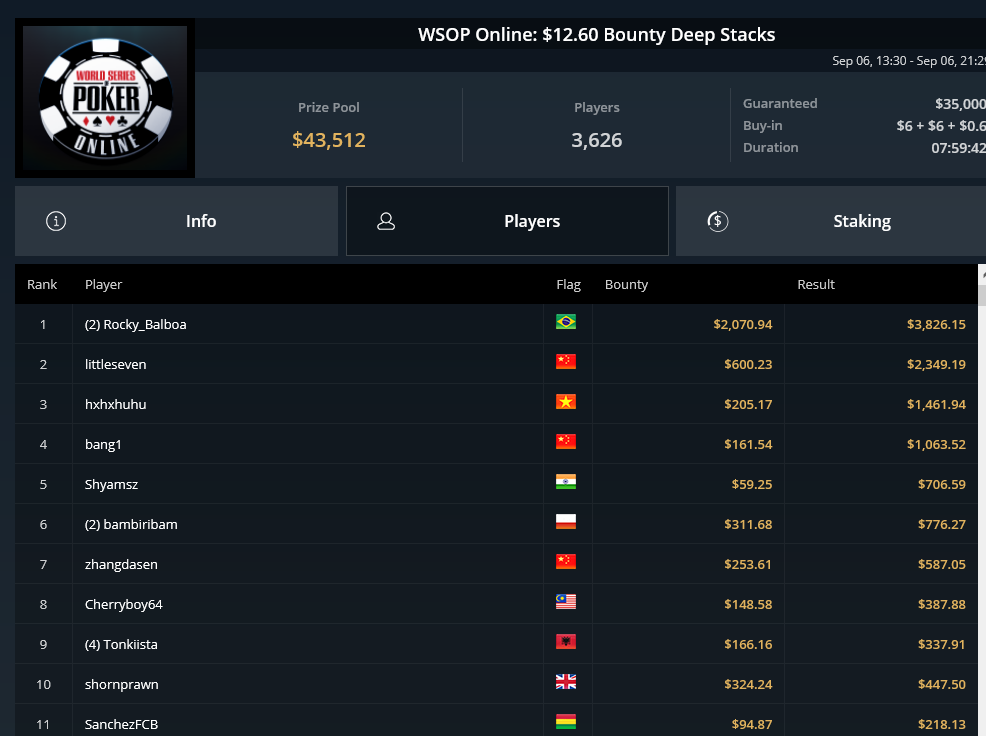Select player (2) Rocky_Balboa
The image size is (986, 736).
click(x=136, y=325)
